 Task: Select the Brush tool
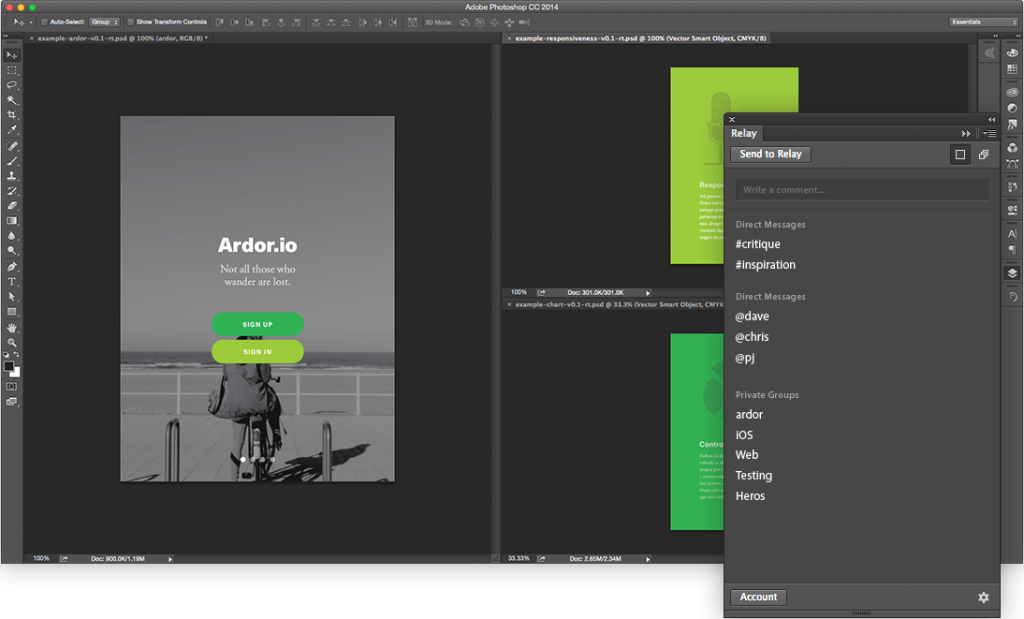pos(12,161)
